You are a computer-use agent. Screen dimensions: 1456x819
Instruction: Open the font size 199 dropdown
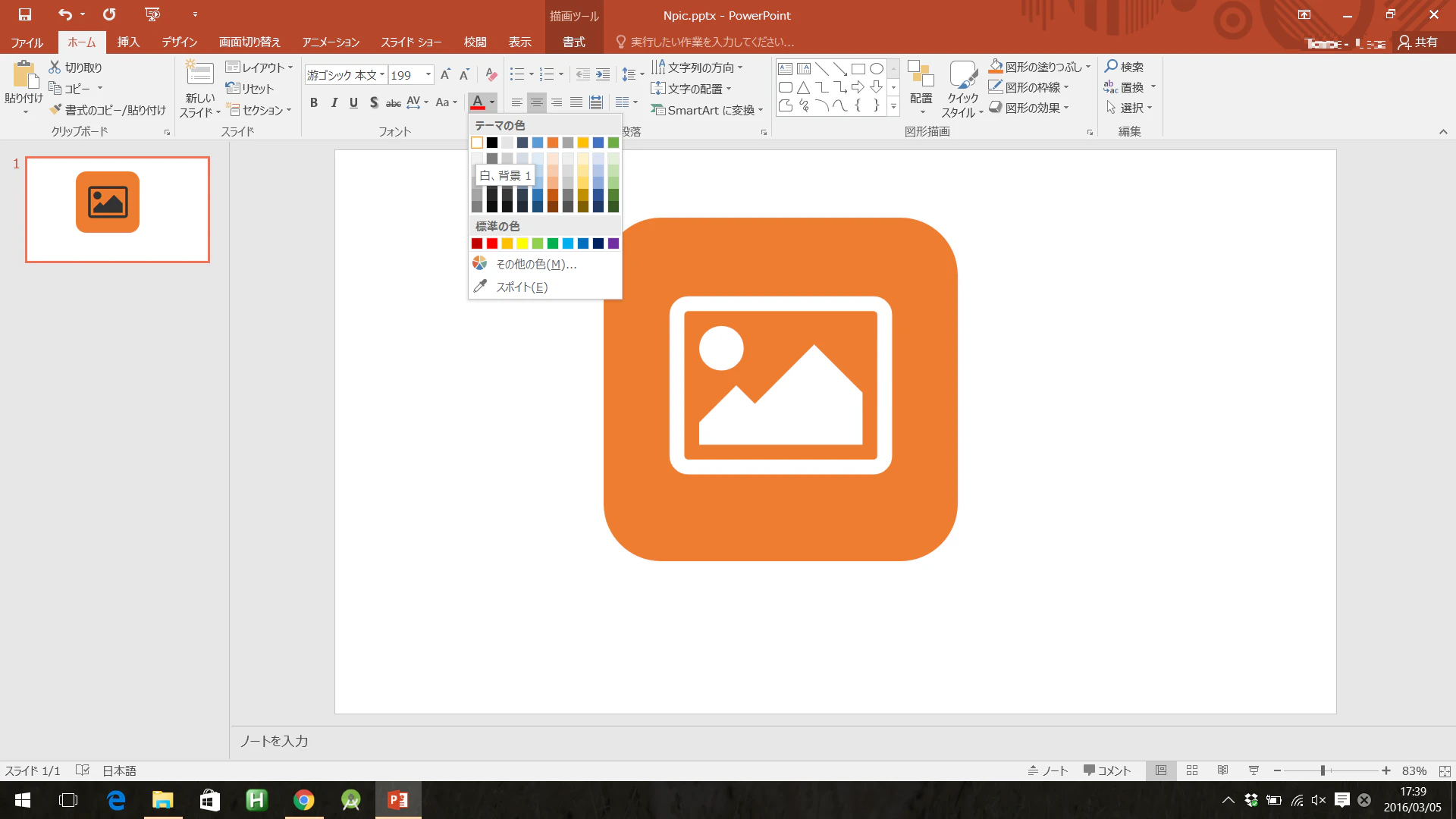pyautogui.click(x=428, y=74)
